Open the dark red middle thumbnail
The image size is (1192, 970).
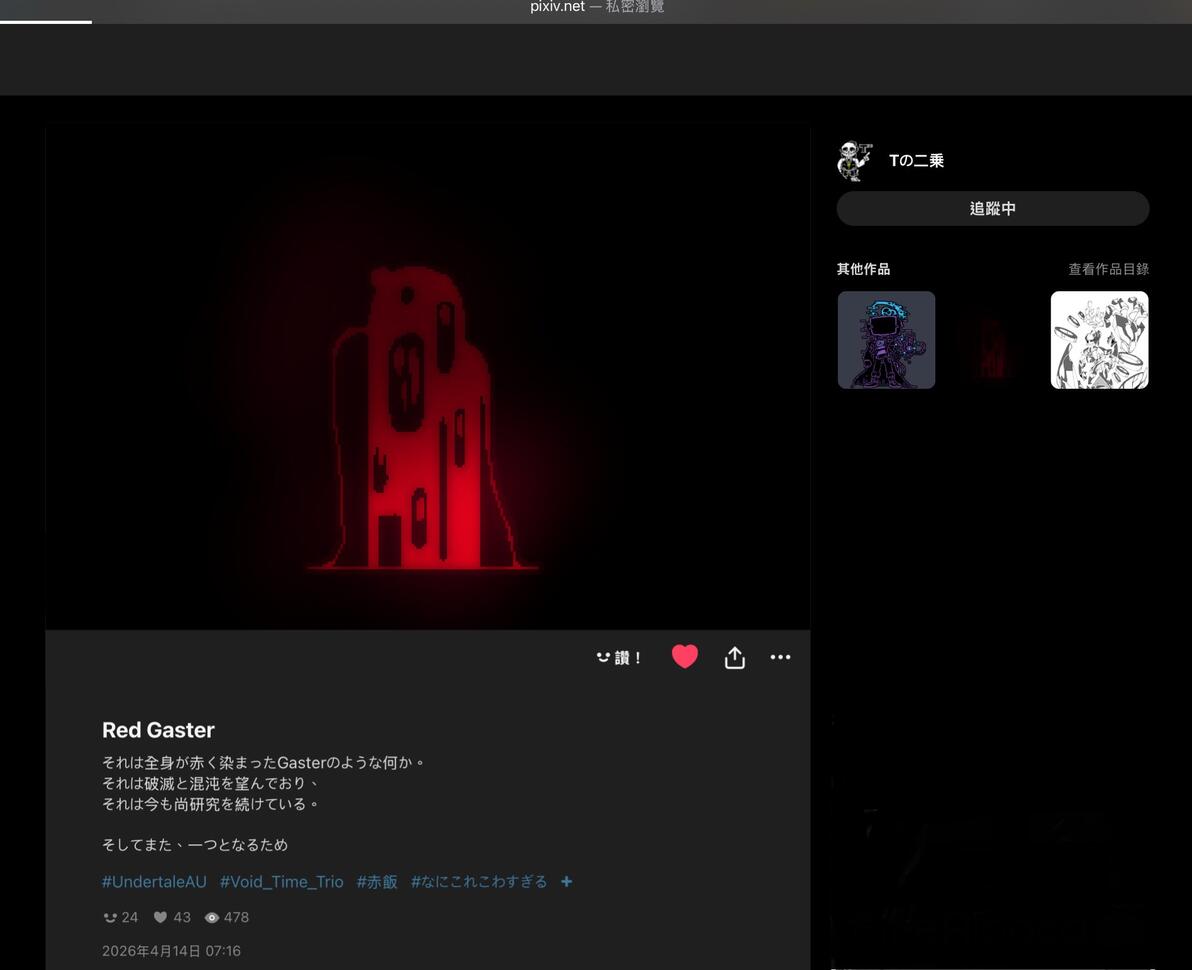click(x=993, y=340)
